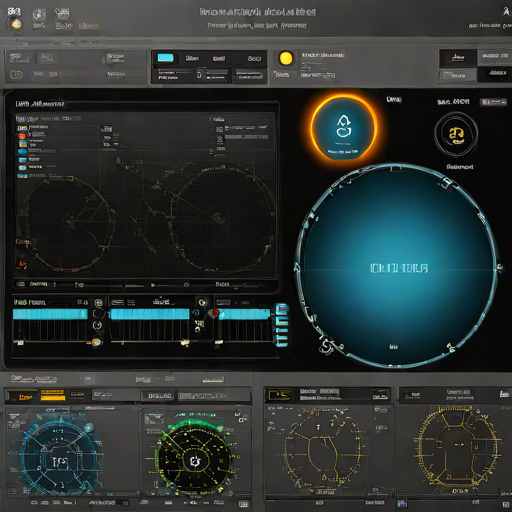Click the large blue circular dial's center label
Viewport: 512px width, 512px height.
[x=399, y=268]
